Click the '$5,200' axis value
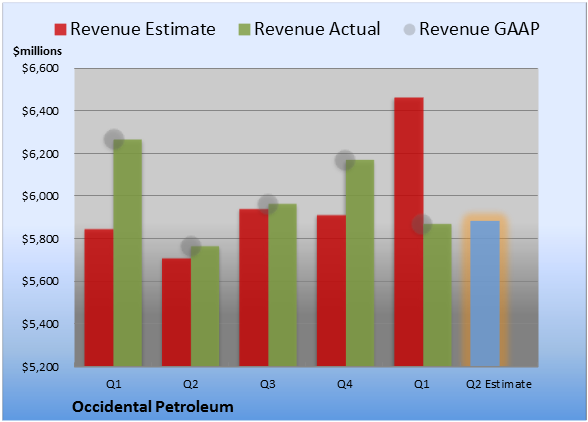Image resolution: width=588 pixels, height=422 pixels. coord(40,367)
